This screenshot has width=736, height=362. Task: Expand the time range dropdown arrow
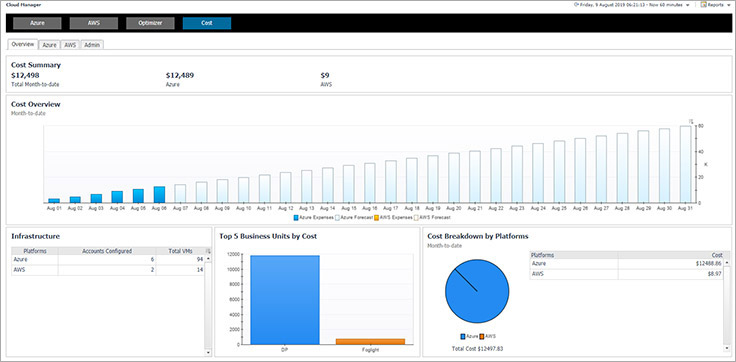(x=688, y=5)
